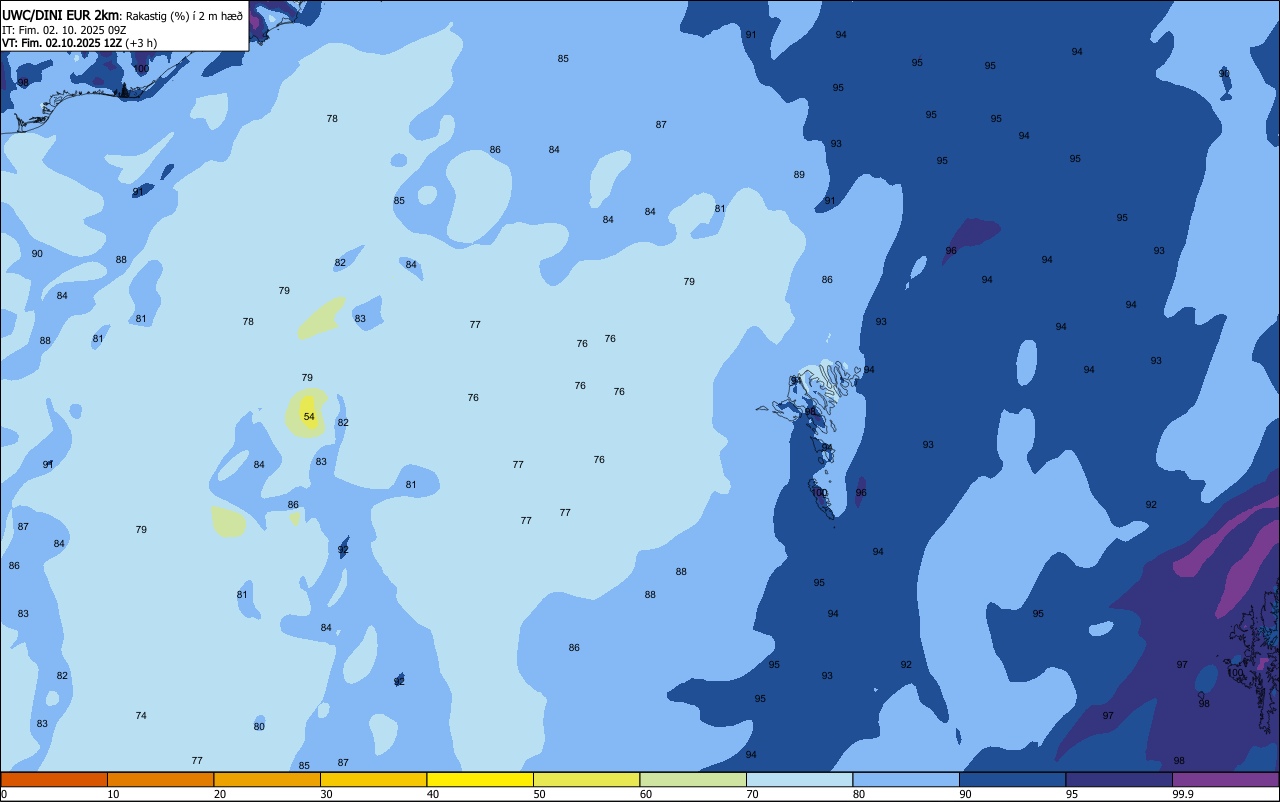This screenshot has width=1280, height=802.
Task: Click the '30' legend tick label
Action: (x=327, y=794)
